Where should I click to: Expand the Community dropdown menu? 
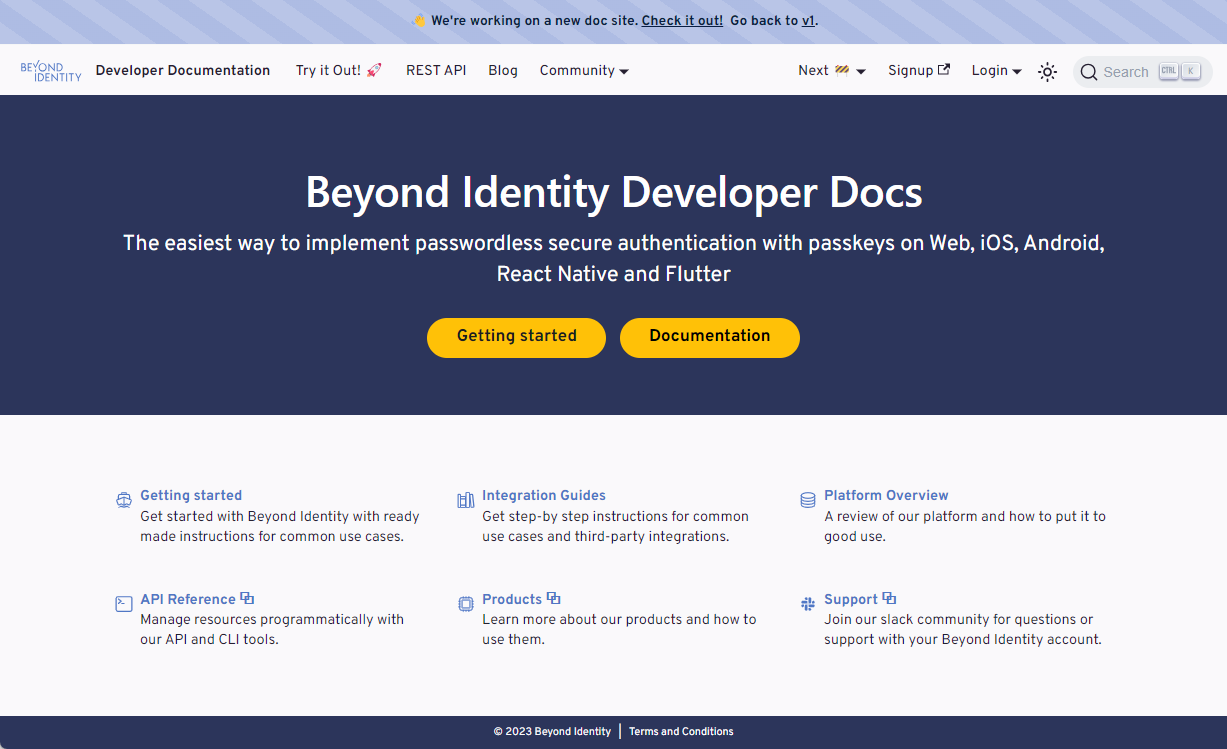tap(584, 70)
